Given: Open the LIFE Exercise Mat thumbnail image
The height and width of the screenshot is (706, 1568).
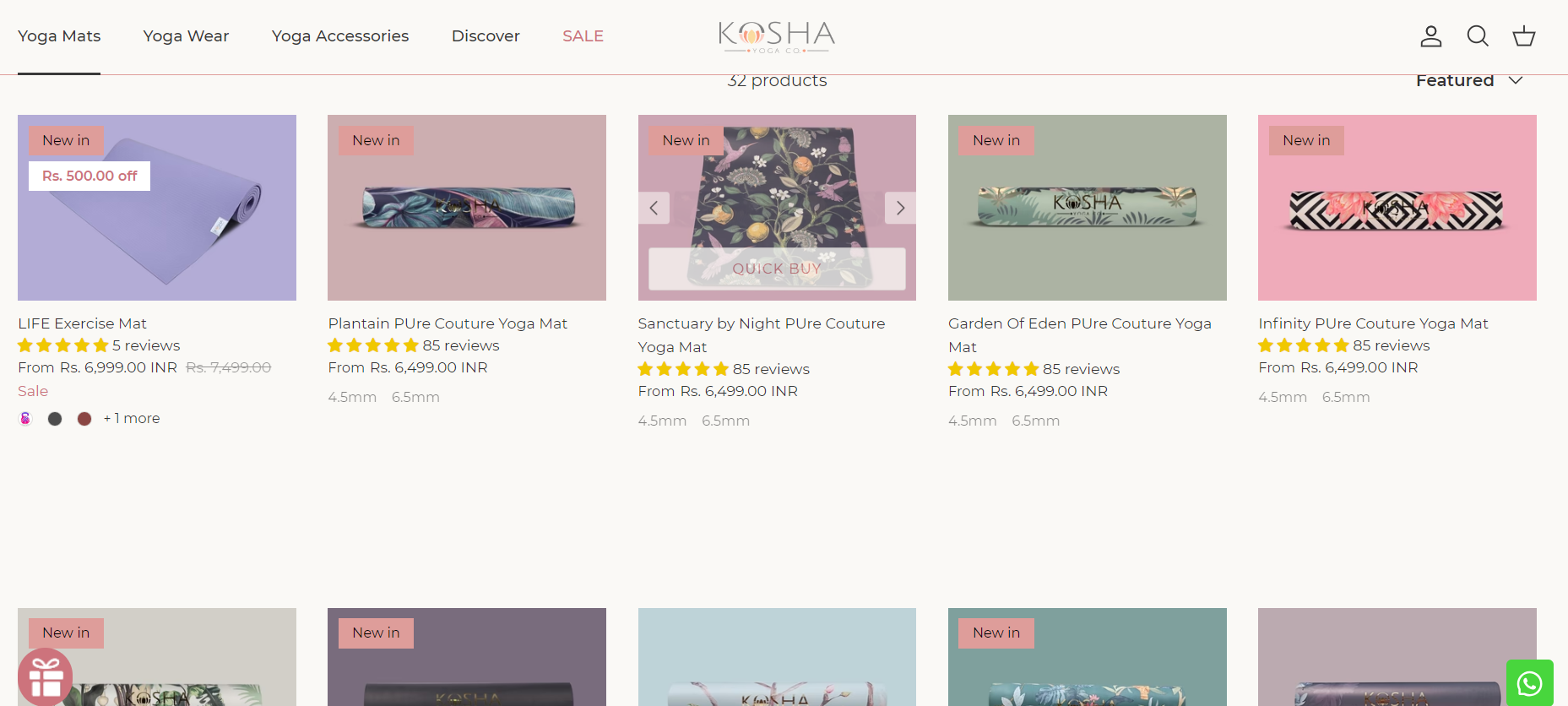Looking at the screenshot, I should point(157,208).
